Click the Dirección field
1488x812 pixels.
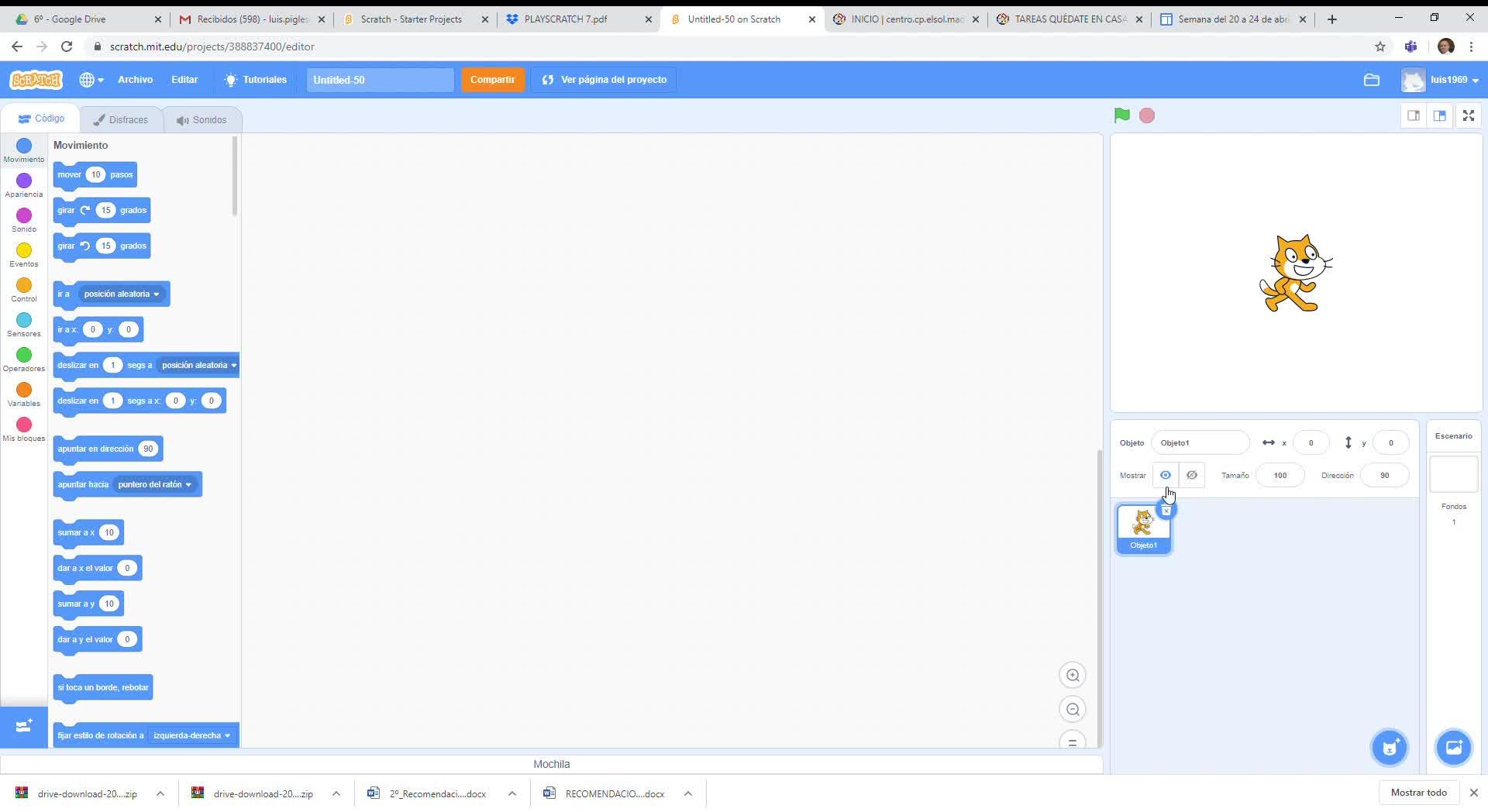click(1384, 476)
